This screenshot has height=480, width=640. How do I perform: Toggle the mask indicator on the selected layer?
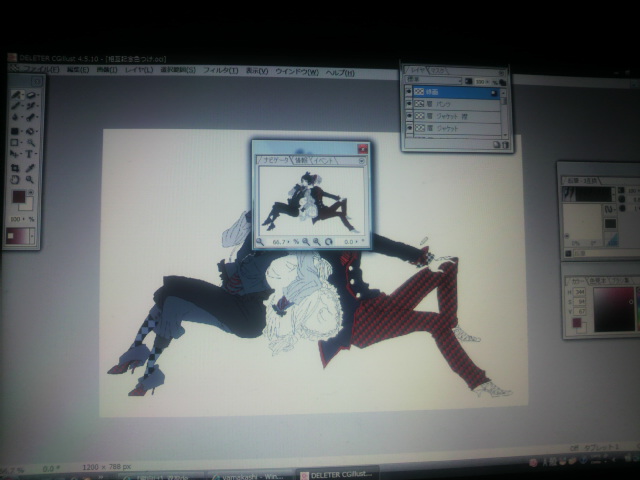point(494,93)
